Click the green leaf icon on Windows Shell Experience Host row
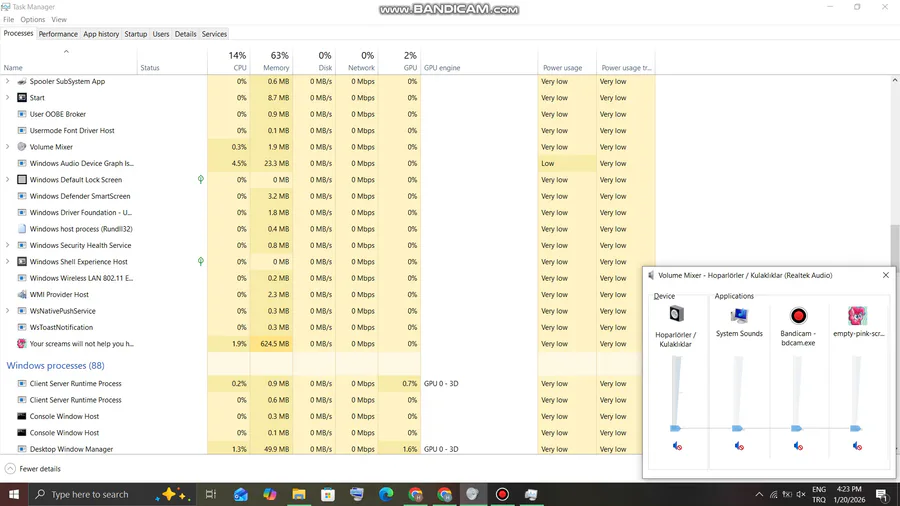 [x=200, y=262]
